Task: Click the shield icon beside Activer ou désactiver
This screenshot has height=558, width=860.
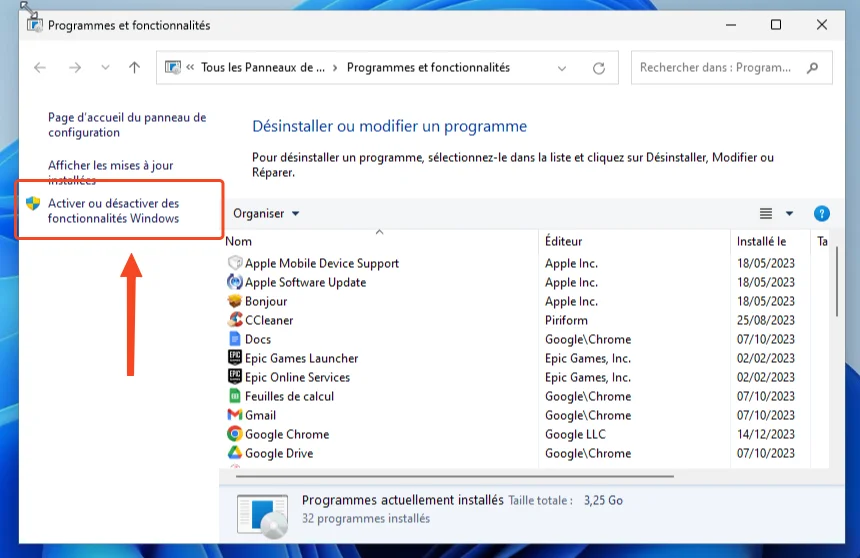Action: pos(33,204)
